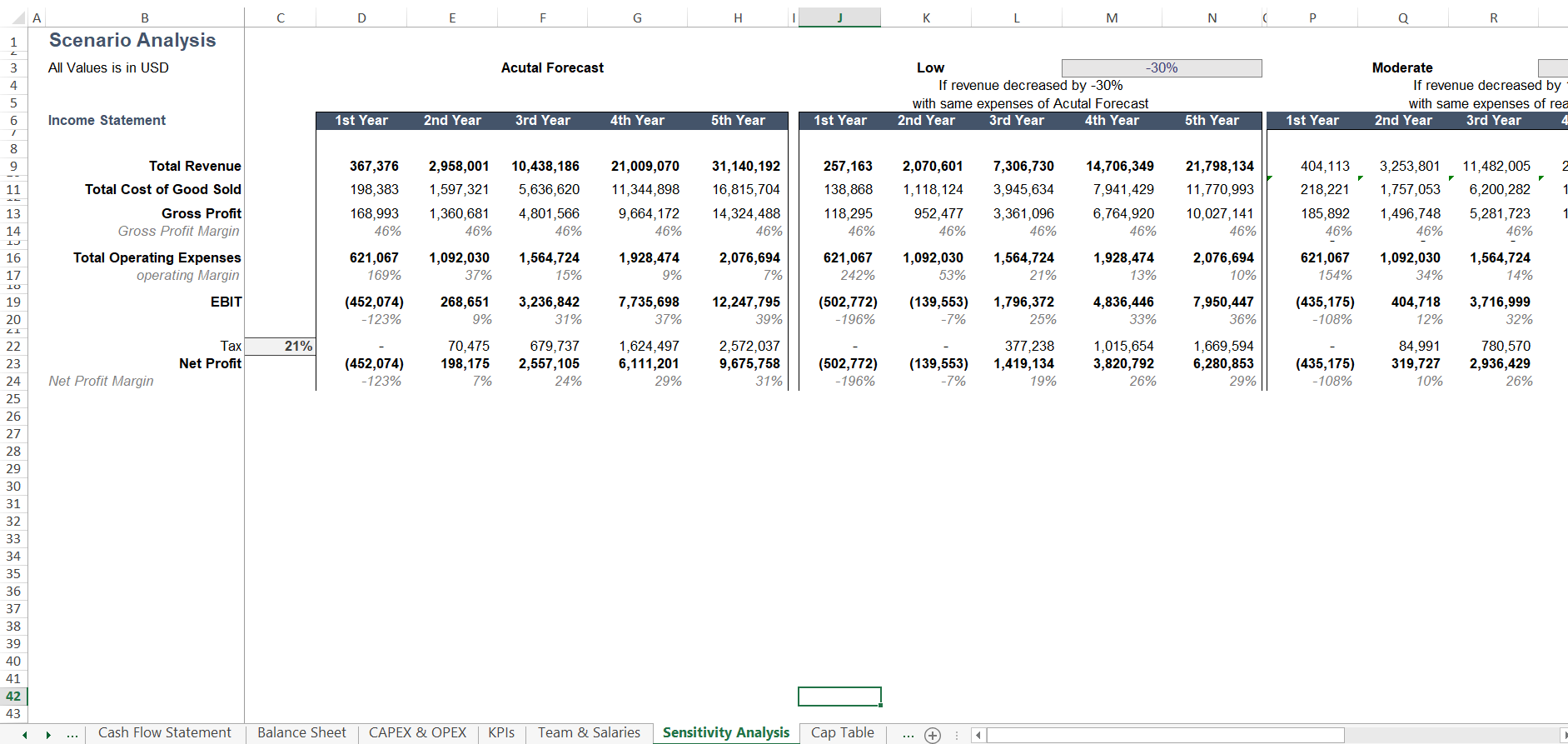The height and width of the screenshot is (744, 1568).
Task: Click revenue value 367,376
Action: pos(374,166)
